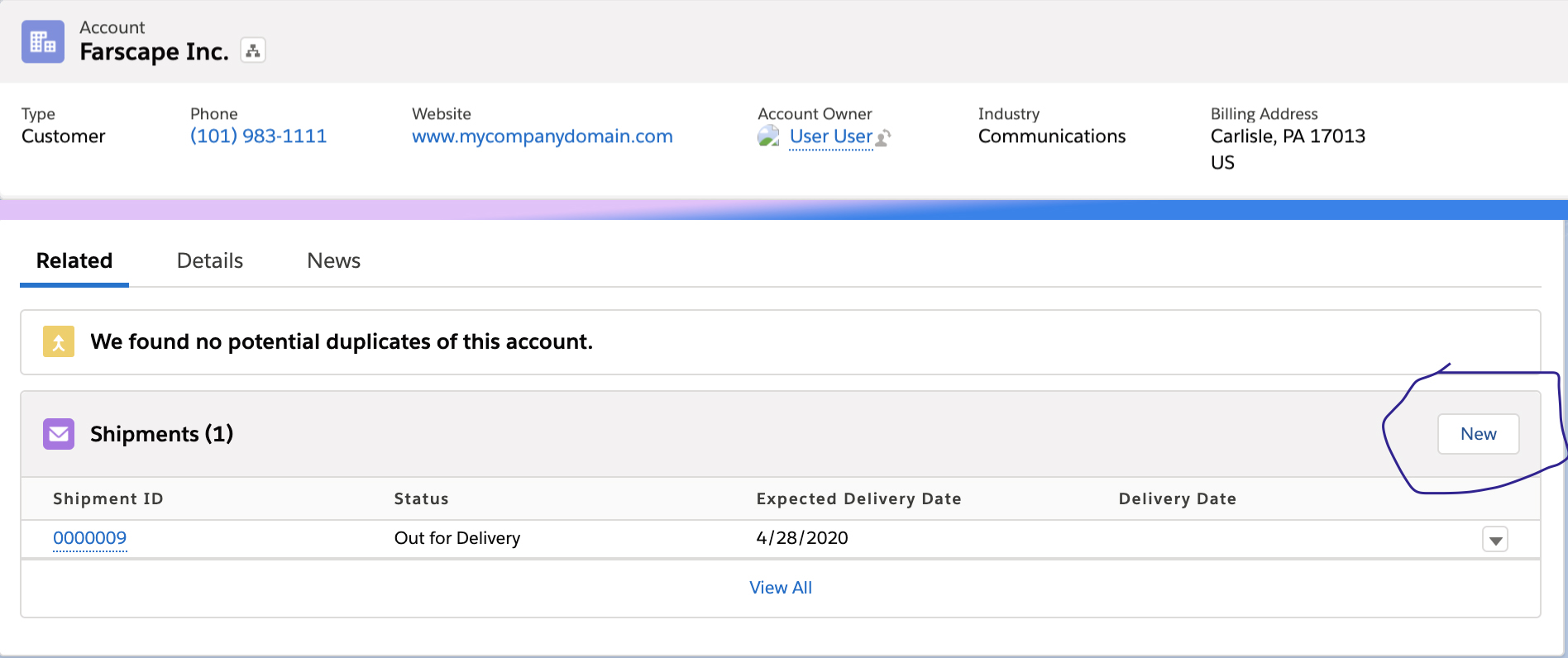Image resolution: width=1568 pixels, height=658 pixels.
Task: Click the Account Owner avatar image
Action: pos(768,136)
